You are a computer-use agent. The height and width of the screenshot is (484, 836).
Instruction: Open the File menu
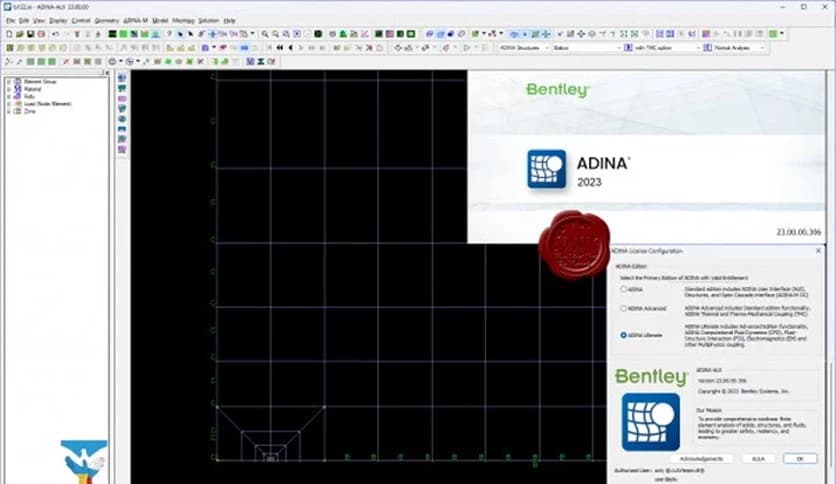coord(10,21)
